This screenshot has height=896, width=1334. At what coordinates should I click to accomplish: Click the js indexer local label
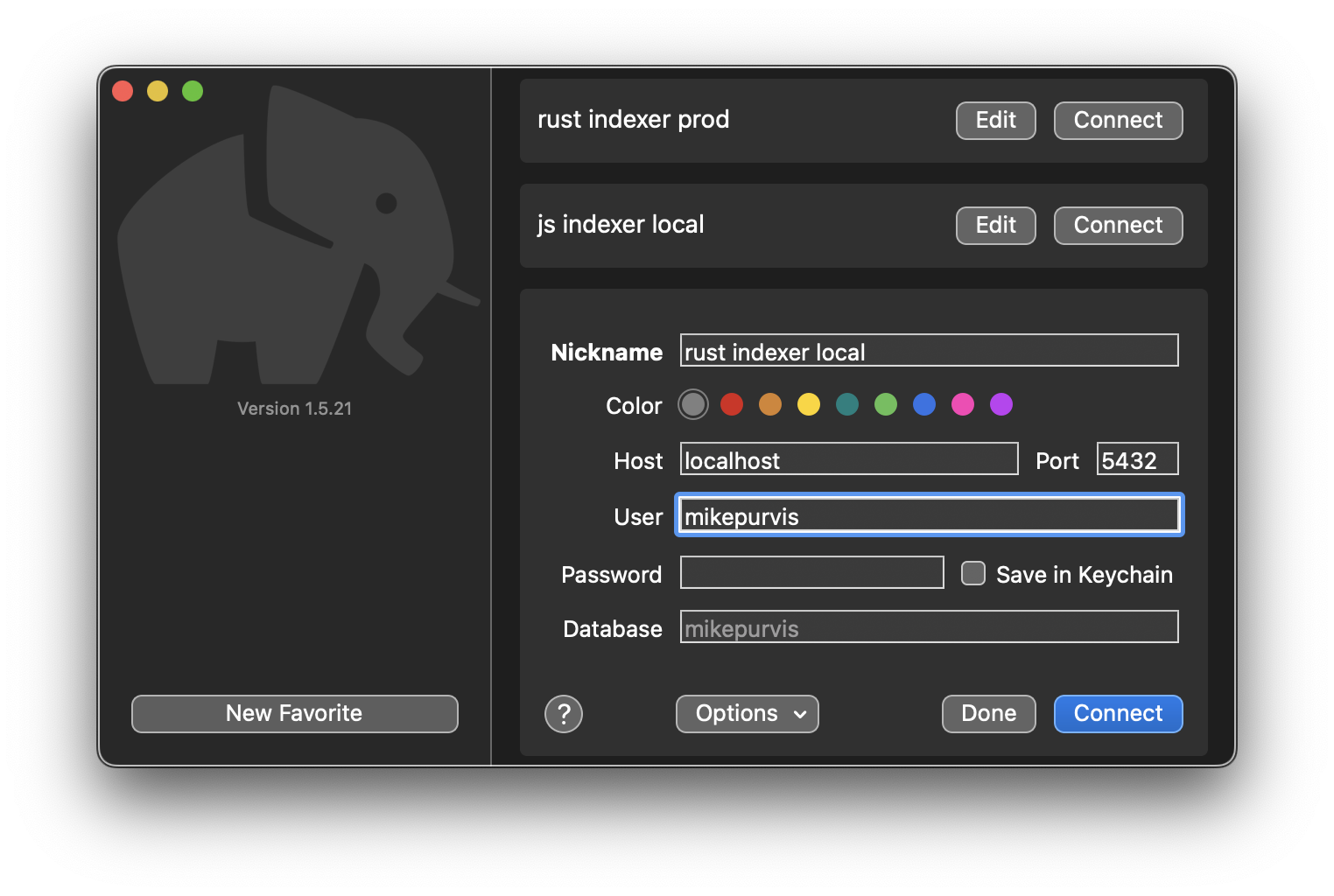[621, 225]
